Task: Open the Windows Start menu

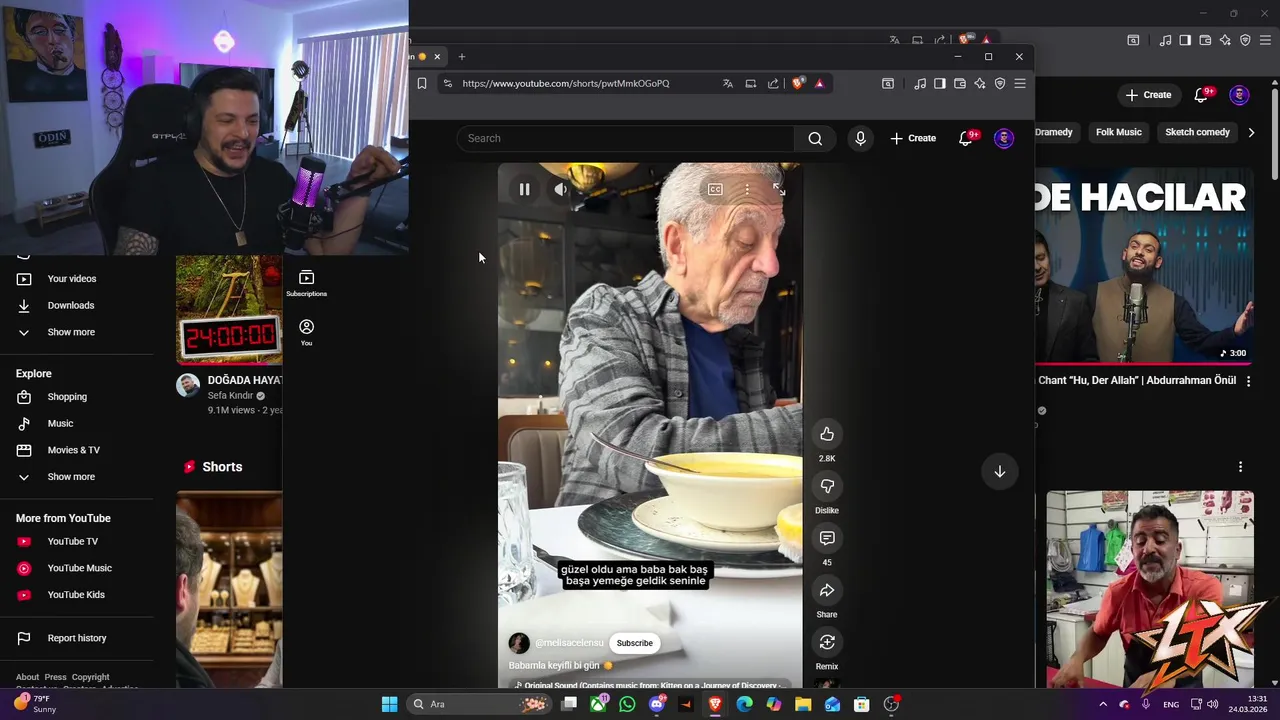Action: (389, 704)
